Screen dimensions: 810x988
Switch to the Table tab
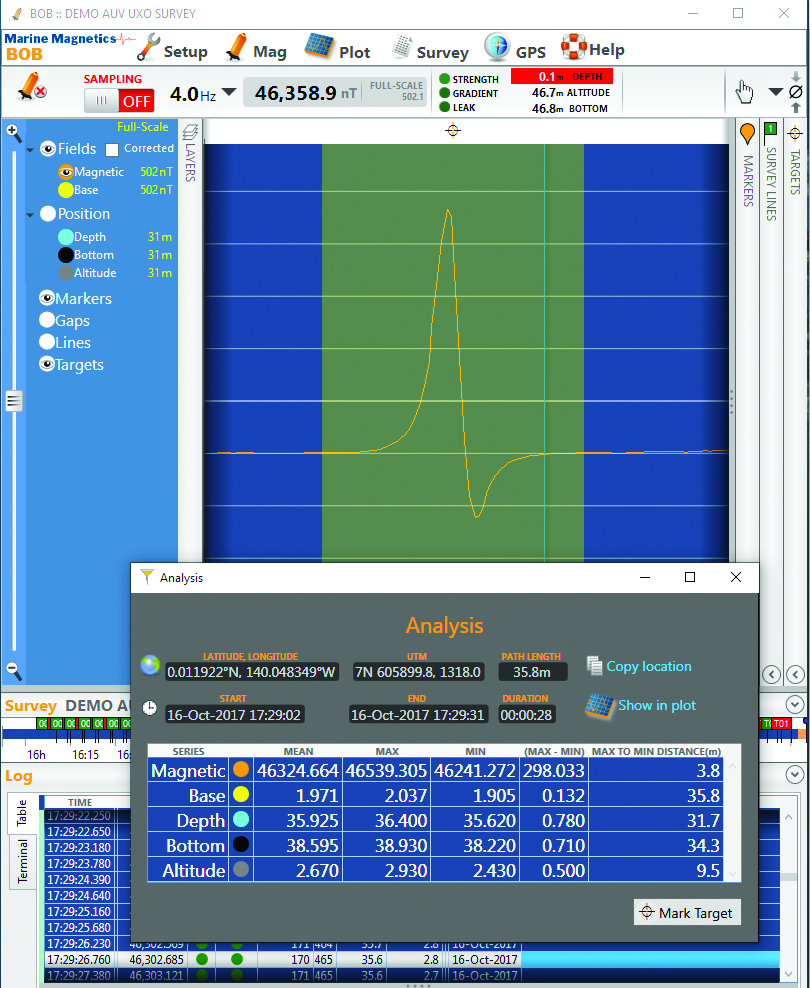pyautogui.click(x=22, y=813)
